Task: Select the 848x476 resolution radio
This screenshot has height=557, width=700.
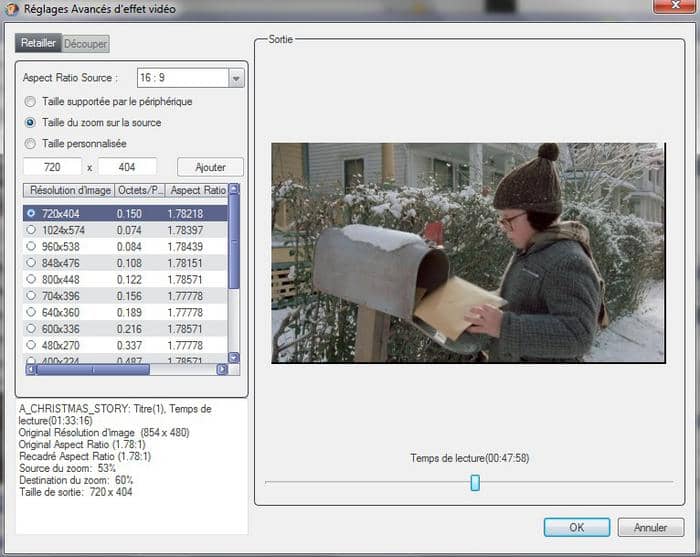Action: [x=31, y=263]
